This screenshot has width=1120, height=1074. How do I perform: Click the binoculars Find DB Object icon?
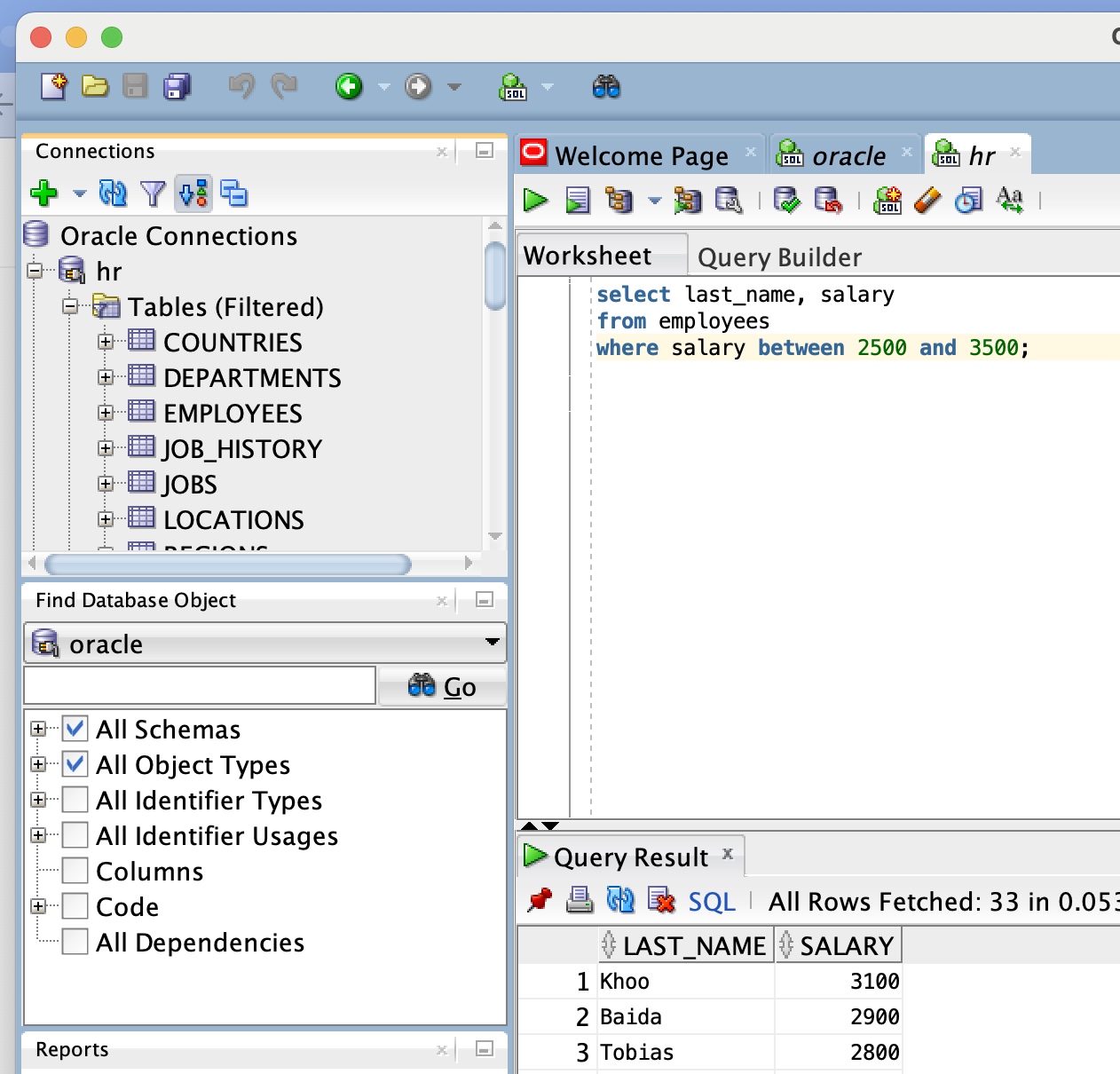click(606, 86)
